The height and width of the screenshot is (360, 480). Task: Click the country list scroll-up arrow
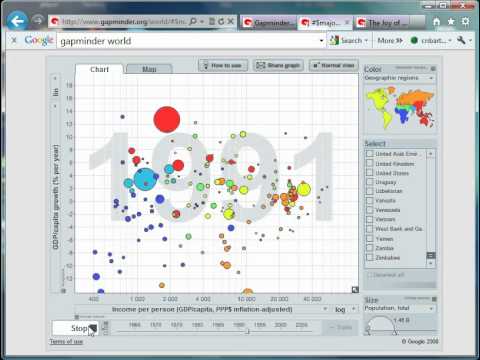pos(430,153)
